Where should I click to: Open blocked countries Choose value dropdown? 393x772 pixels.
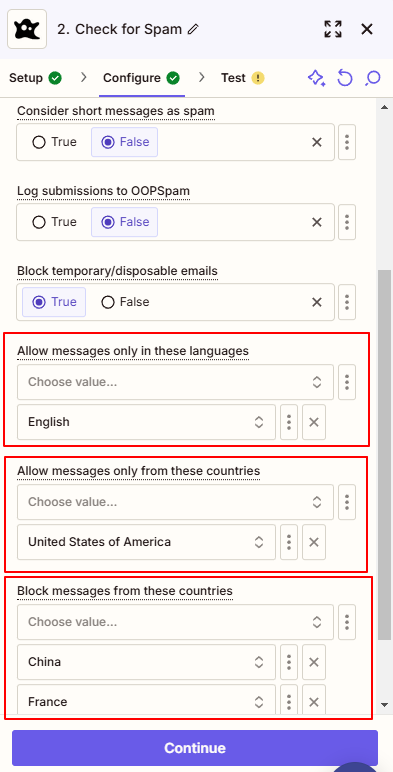(175, 622)
